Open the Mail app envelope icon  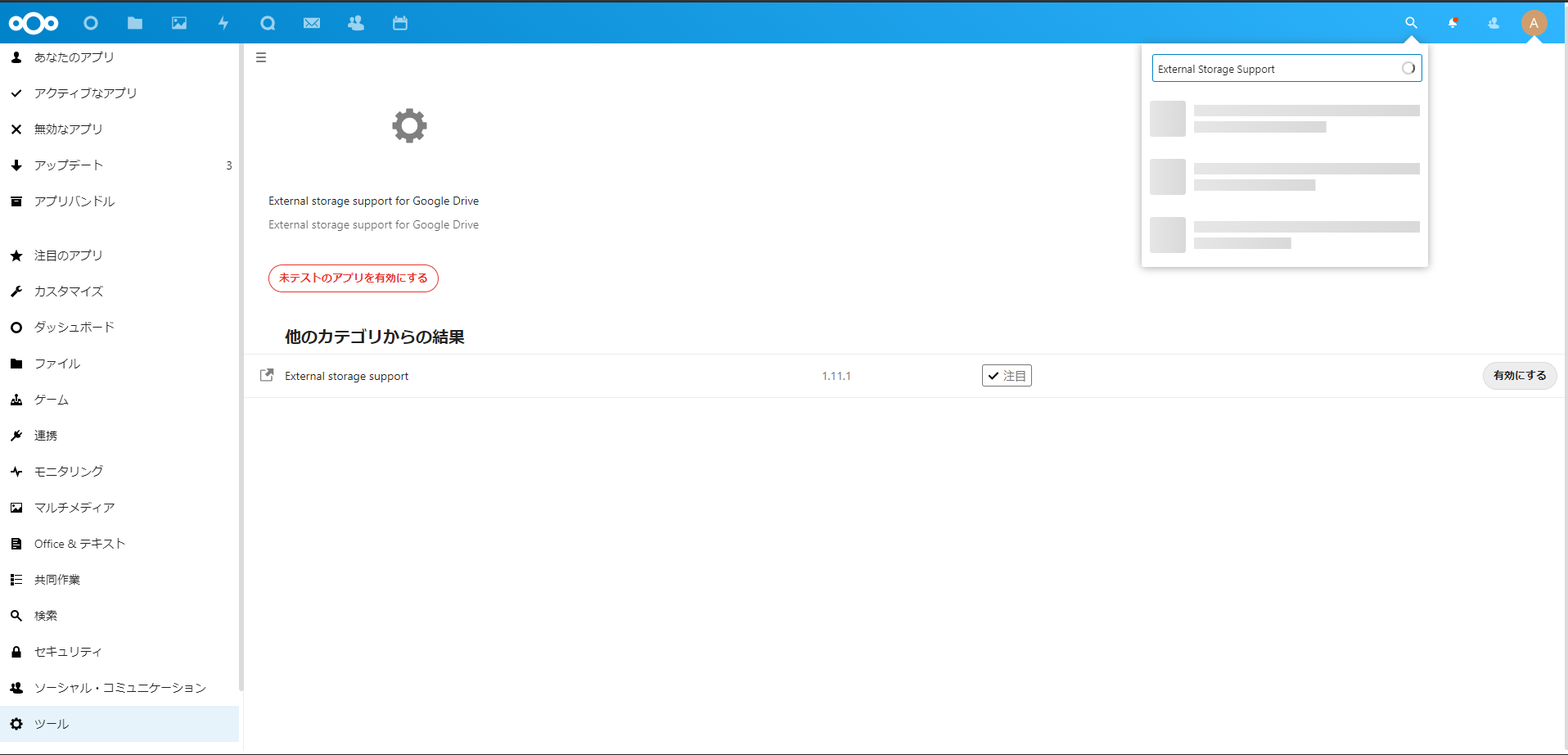point(312,23)
